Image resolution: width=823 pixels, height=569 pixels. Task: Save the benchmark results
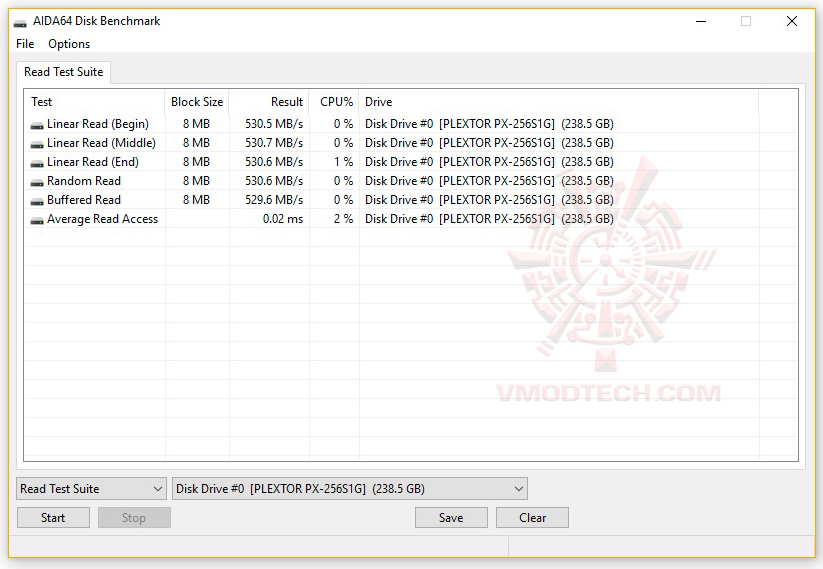coord(451,518)
